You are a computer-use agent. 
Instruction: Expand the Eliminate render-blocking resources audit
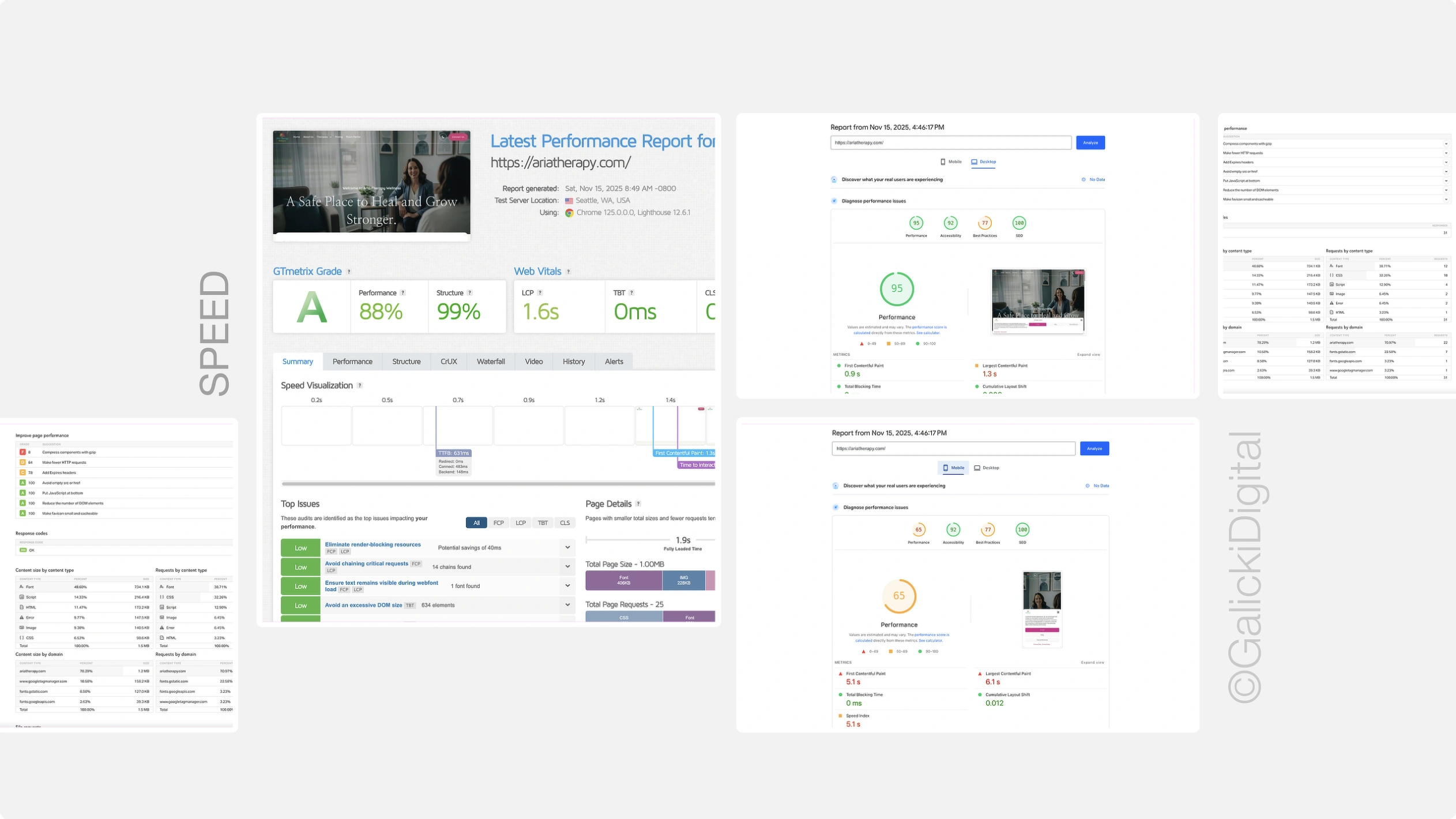(x=567, y=547)
